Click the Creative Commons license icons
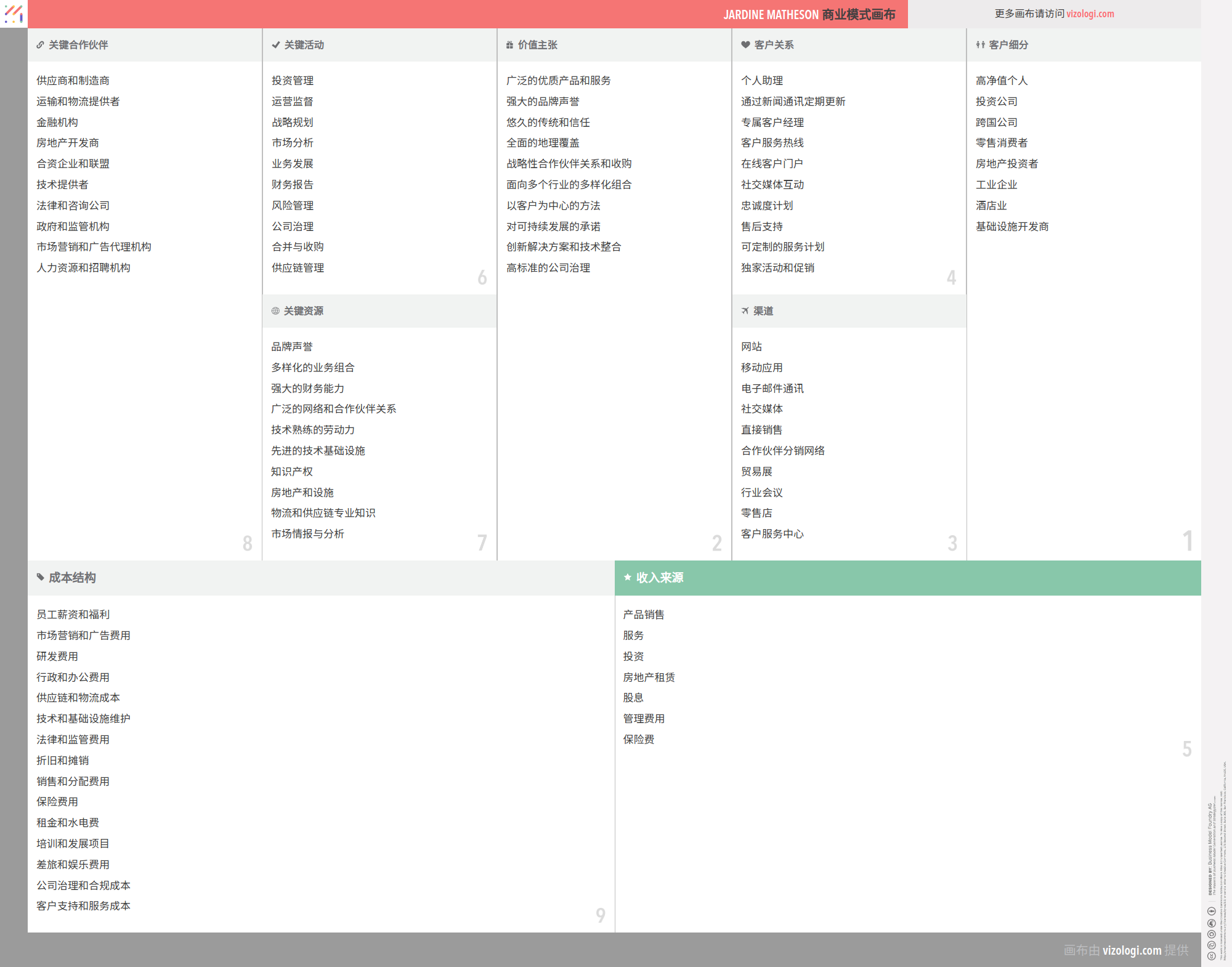 point(1211,933)
